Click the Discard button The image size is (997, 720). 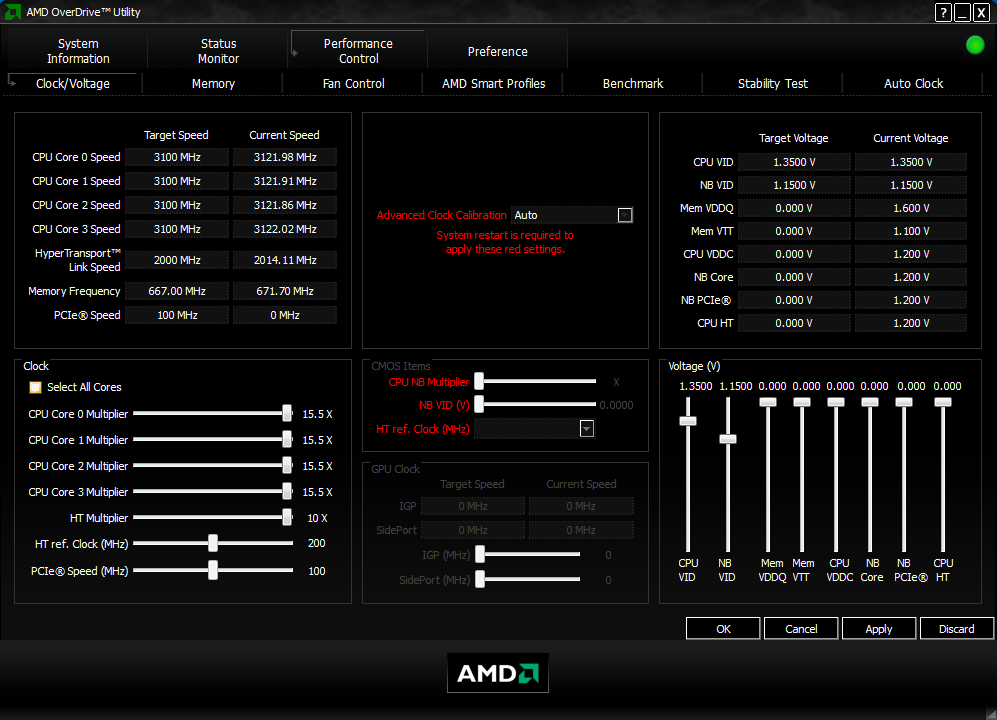click(956, 628)
